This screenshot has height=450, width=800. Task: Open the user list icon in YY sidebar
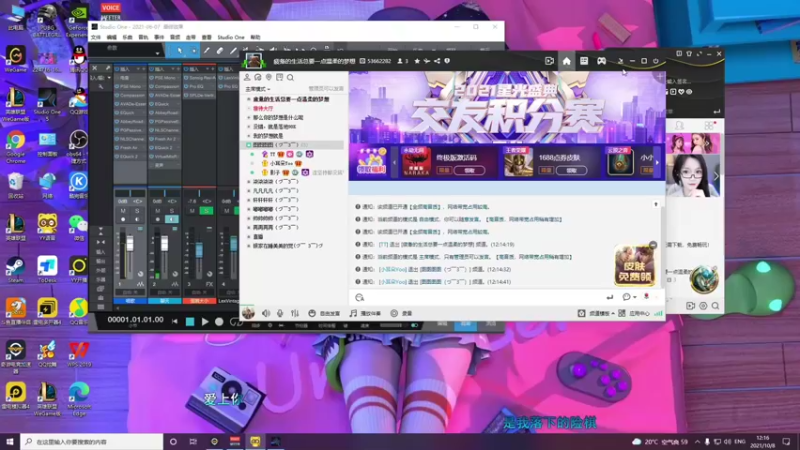coord(247,78)
